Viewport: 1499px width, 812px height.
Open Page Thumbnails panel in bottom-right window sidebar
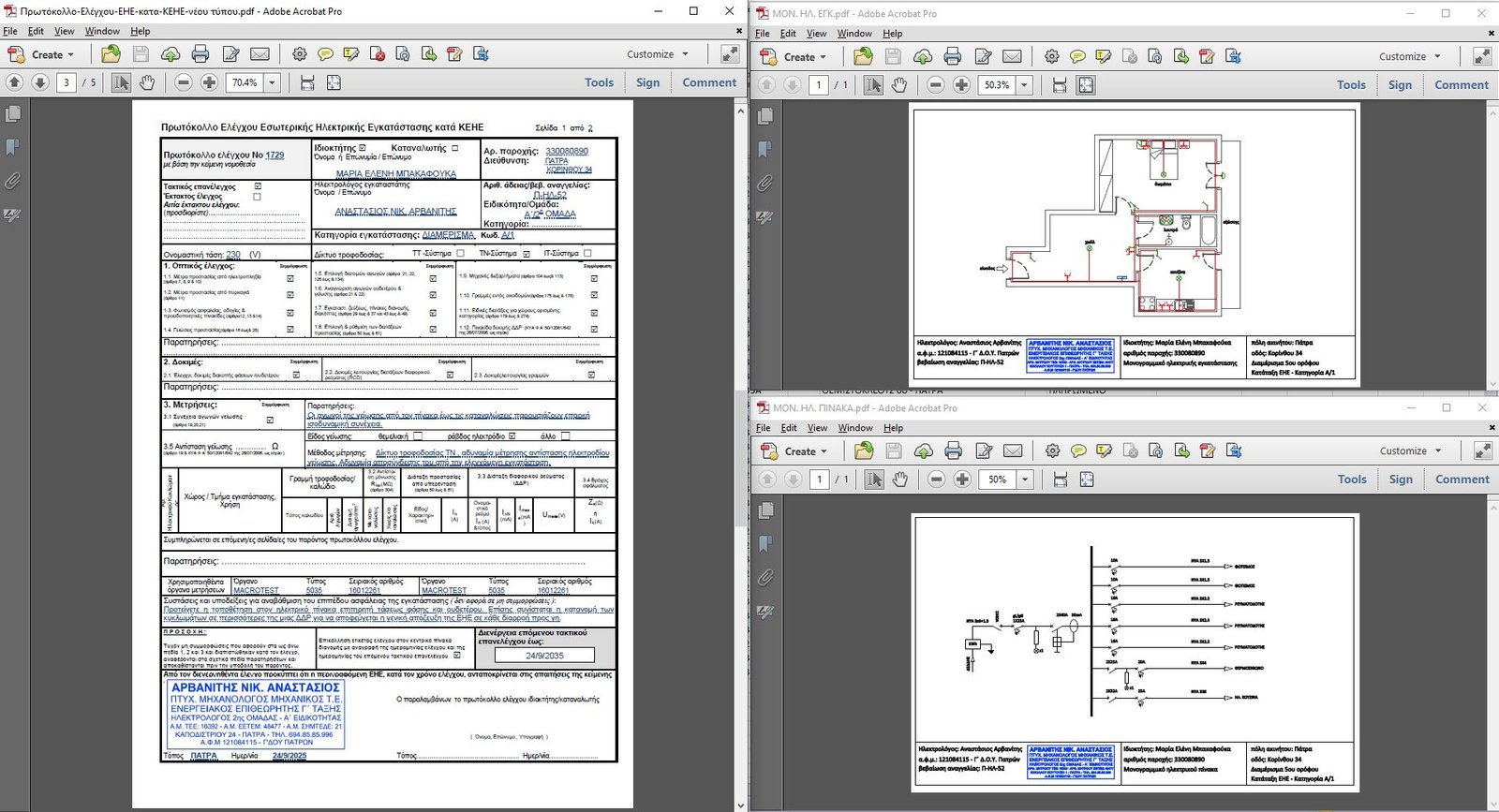coord(765,510)
